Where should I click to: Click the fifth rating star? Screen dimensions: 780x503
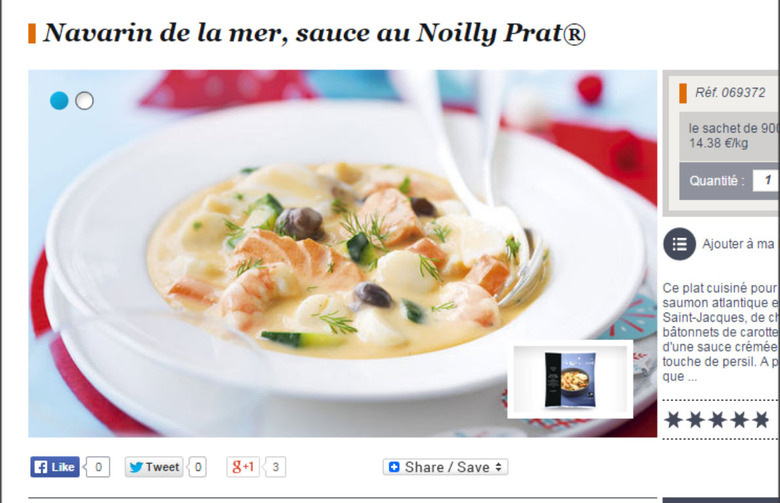(x=761, y=419)
